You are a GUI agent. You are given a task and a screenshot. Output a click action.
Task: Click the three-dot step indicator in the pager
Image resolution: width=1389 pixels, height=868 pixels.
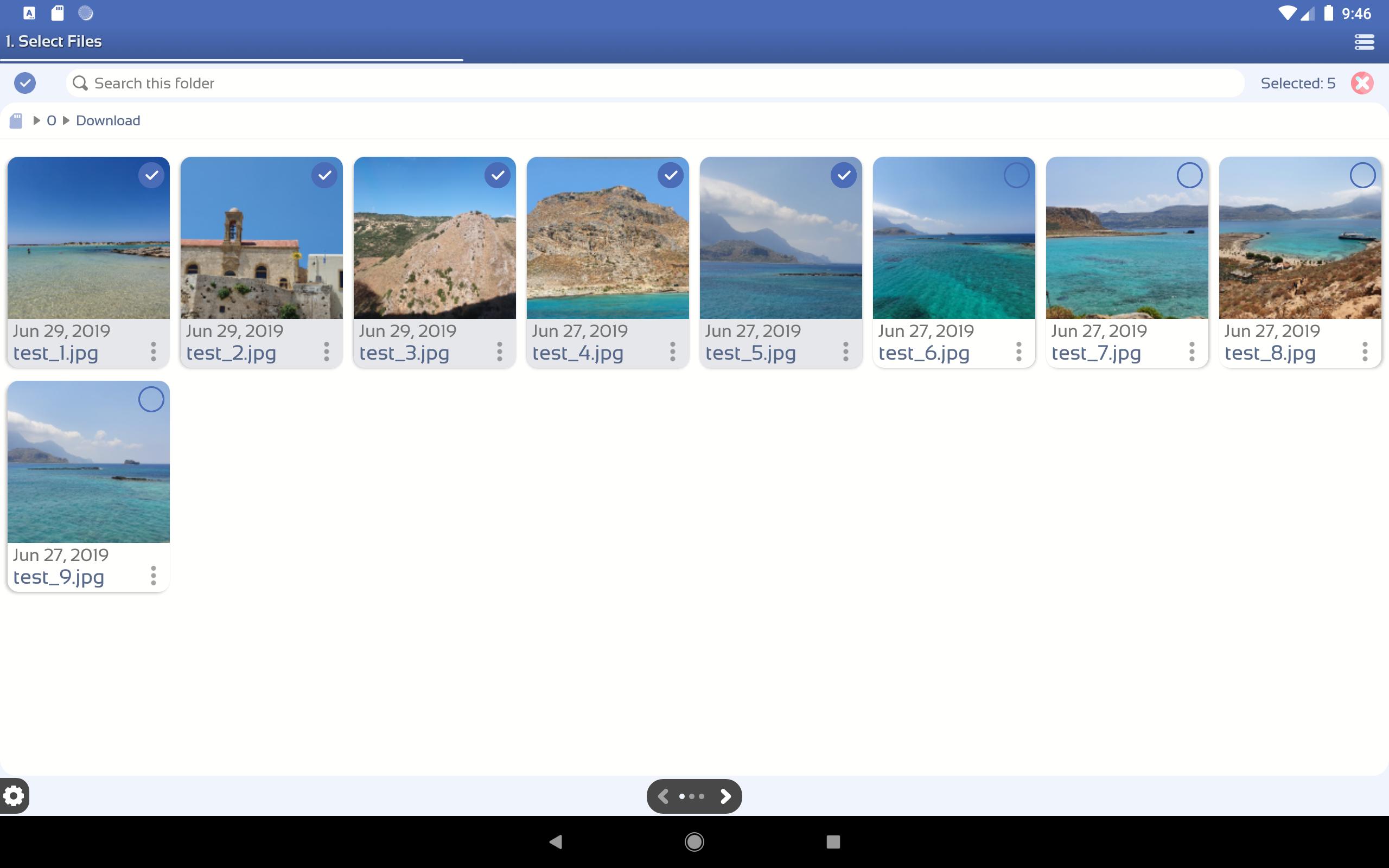coord(692,796)
